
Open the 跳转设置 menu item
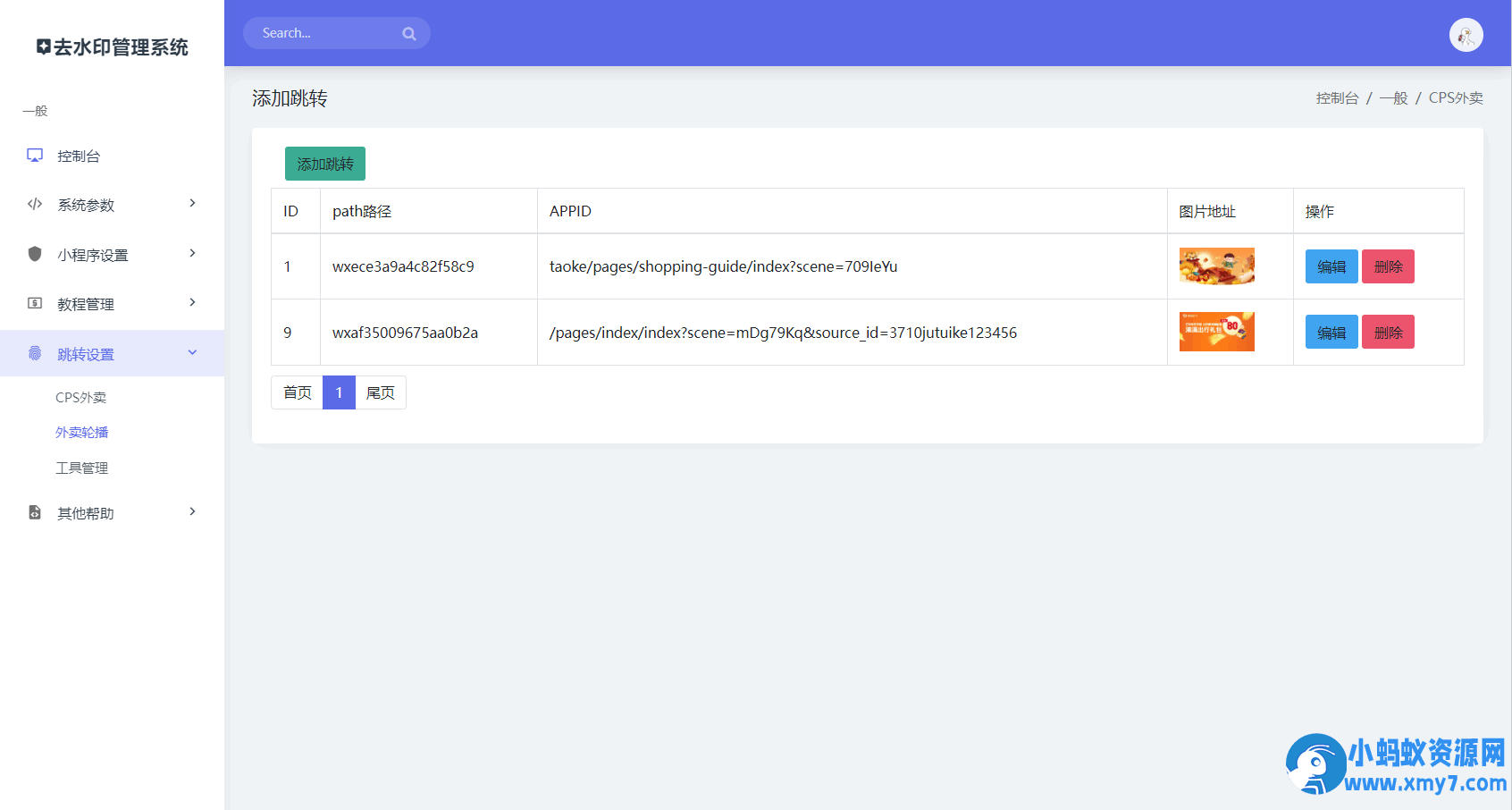(x=112, y=353)
